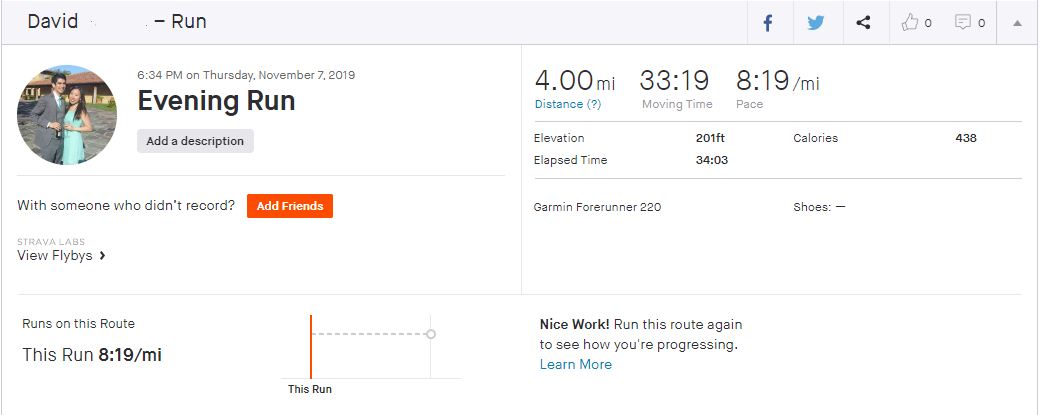Click the Shoes dash value
Screen dimensions: 1040x415
(x=840, y=207)
